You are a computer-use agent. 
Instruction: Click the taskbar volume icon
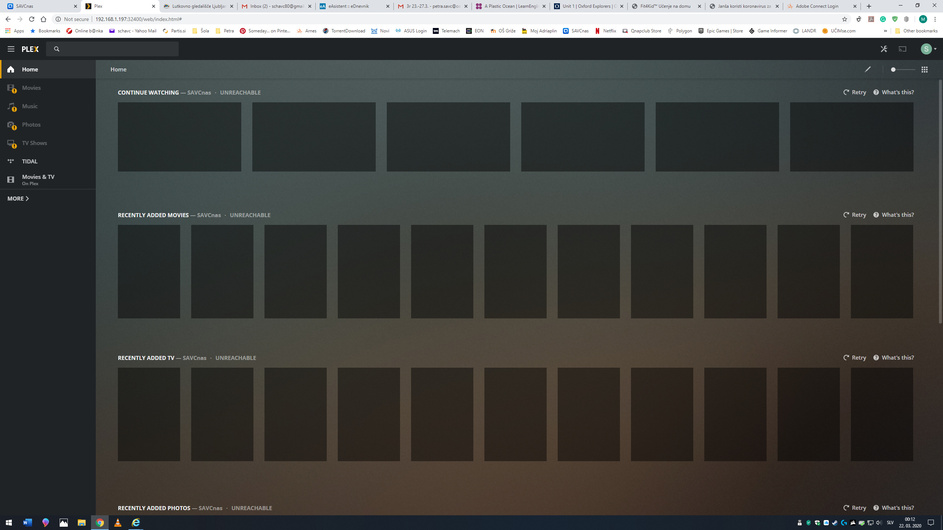879,523
